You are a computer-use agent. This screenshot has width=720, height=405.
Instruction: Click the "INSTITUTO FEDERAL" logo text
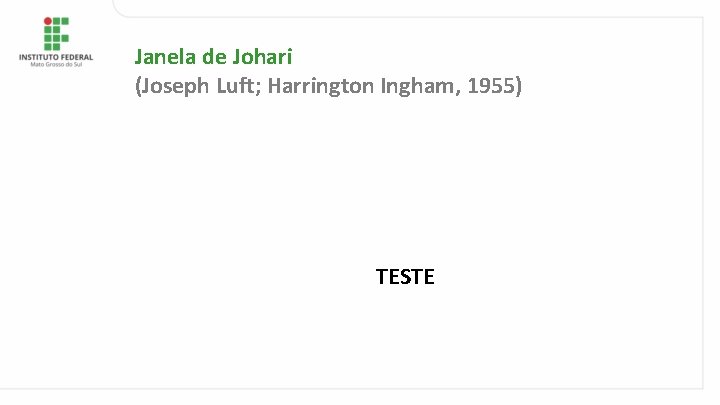coord(56,57)
